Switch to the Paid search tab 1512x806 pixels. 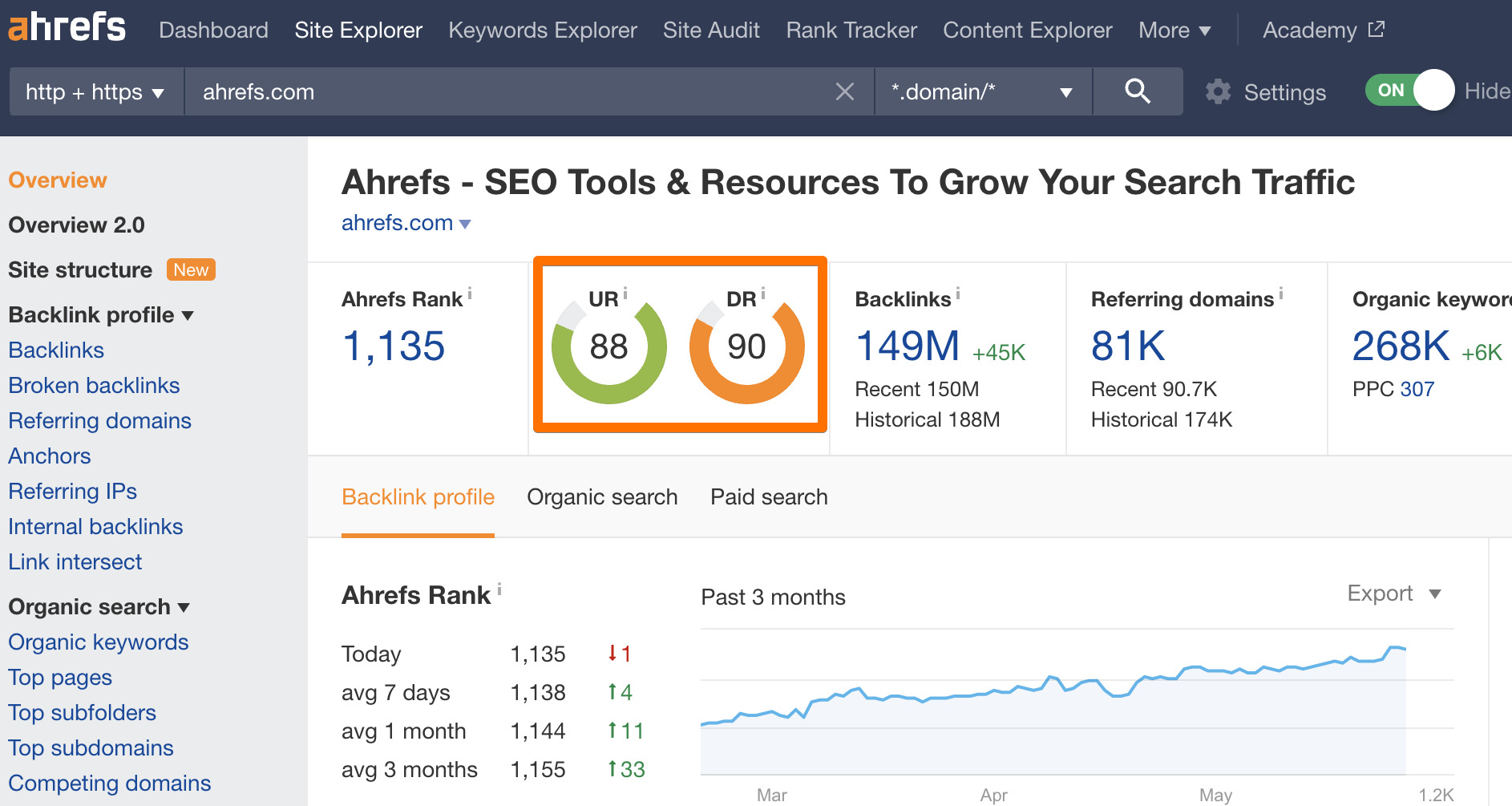(x=767, y=496)
